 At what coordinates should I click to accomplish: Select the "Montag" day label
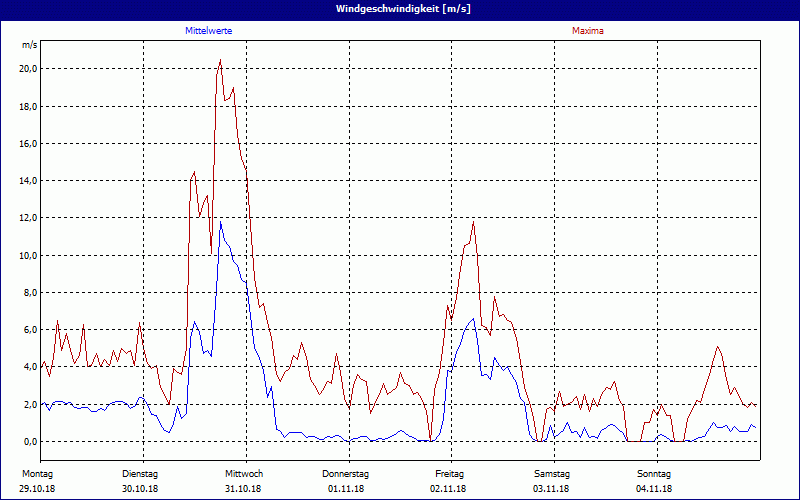[x=37, y=473]
